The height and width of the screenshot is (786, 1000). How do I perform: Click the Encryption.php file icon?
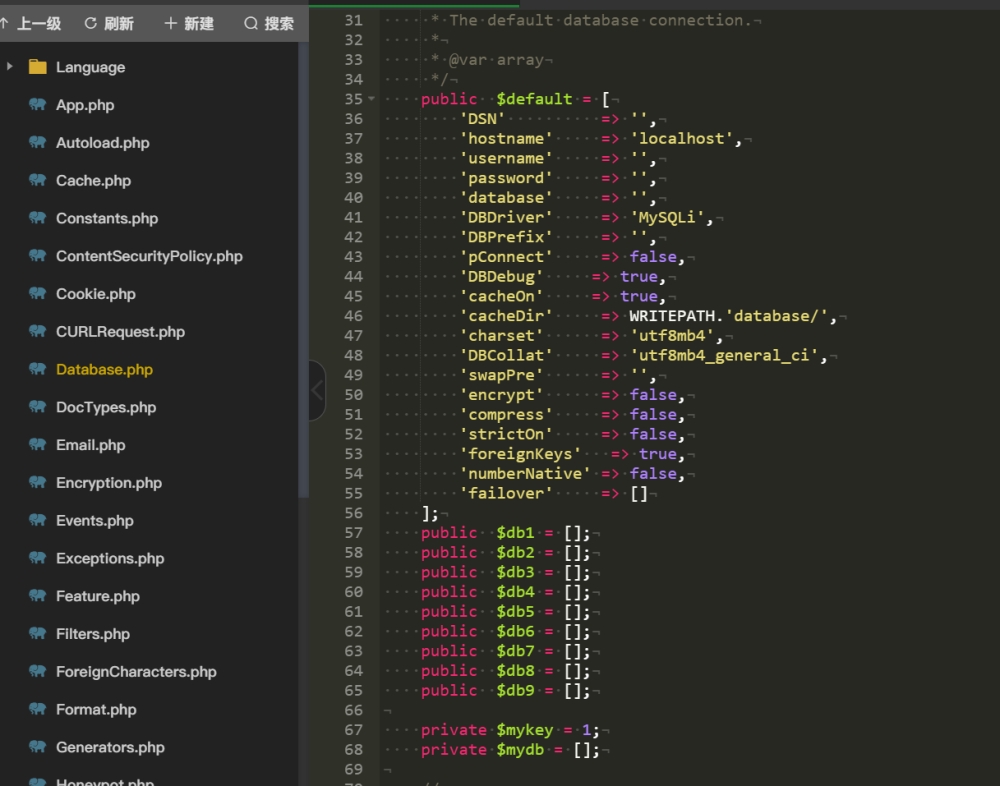[38, 482]
